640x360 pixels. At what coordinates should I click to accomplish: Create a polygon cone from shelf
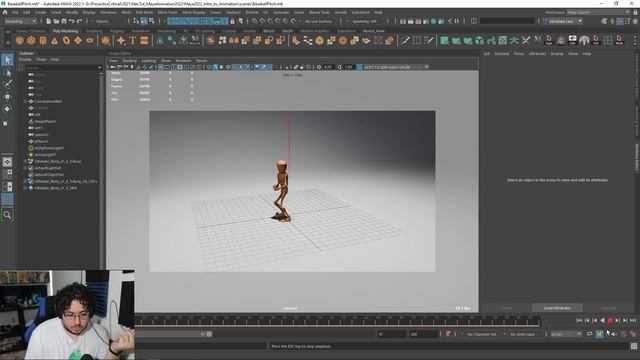(54, 40)
